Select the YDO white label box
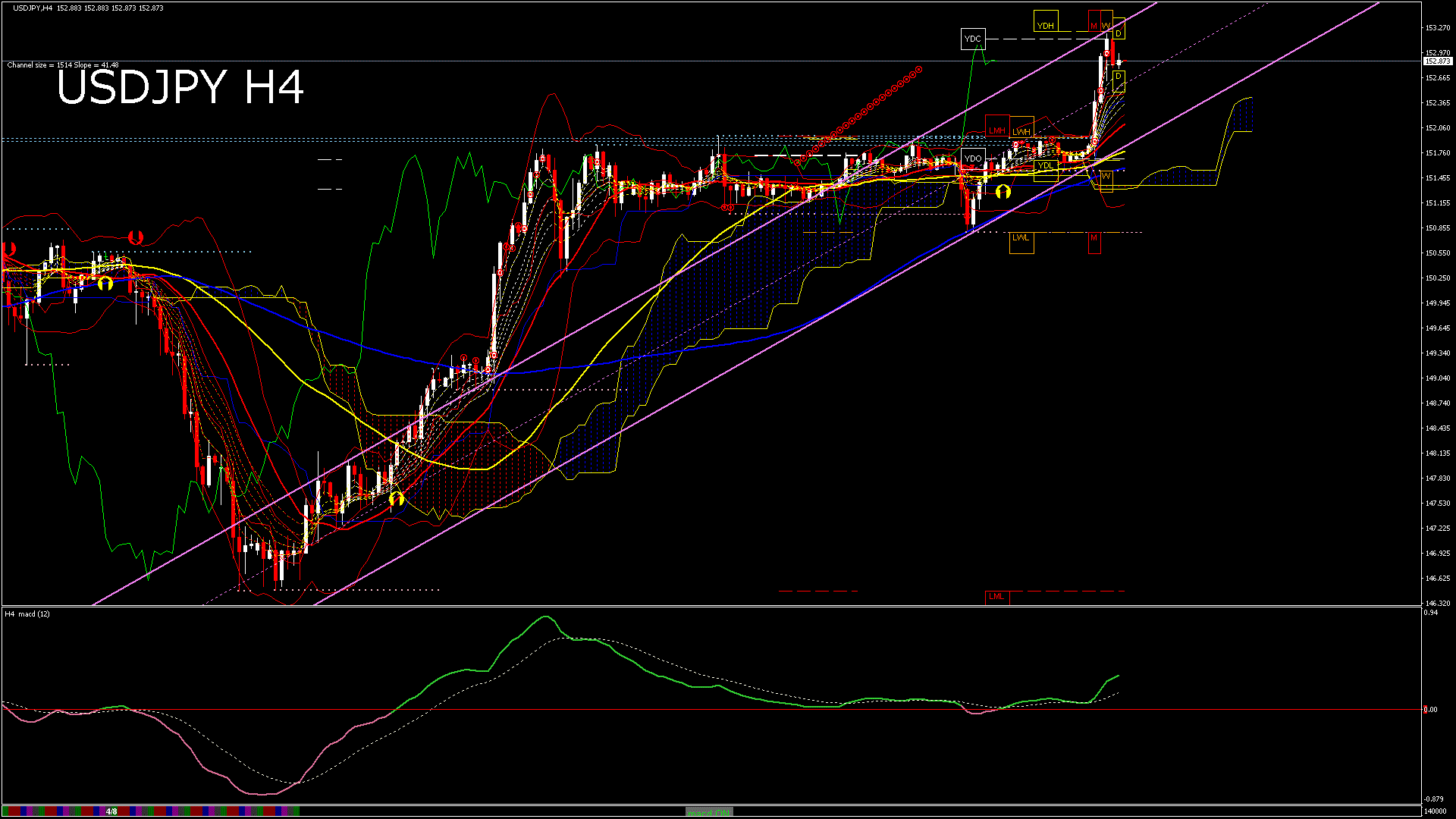Viewport: 1456px width, 819px height. pyautogui.click(x=973, y=158)
